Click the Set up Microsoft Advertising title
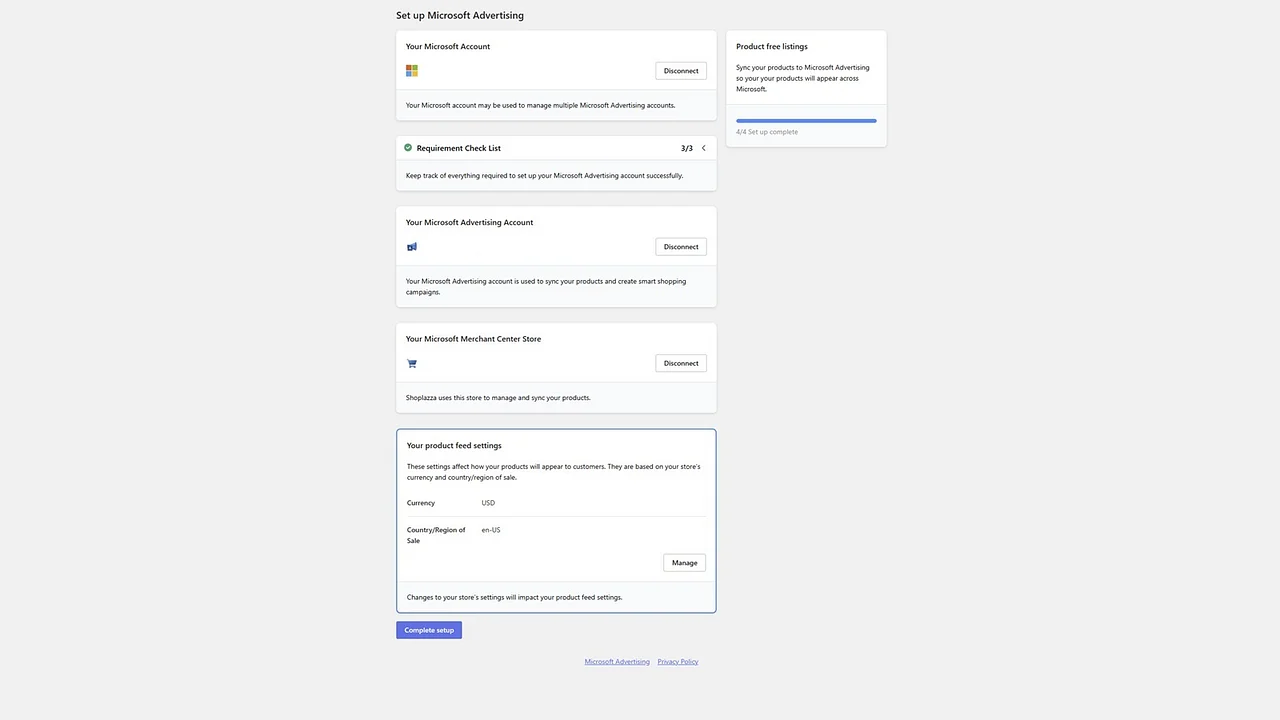Viewport: 1280px width, 720px height. pos(459,15)
